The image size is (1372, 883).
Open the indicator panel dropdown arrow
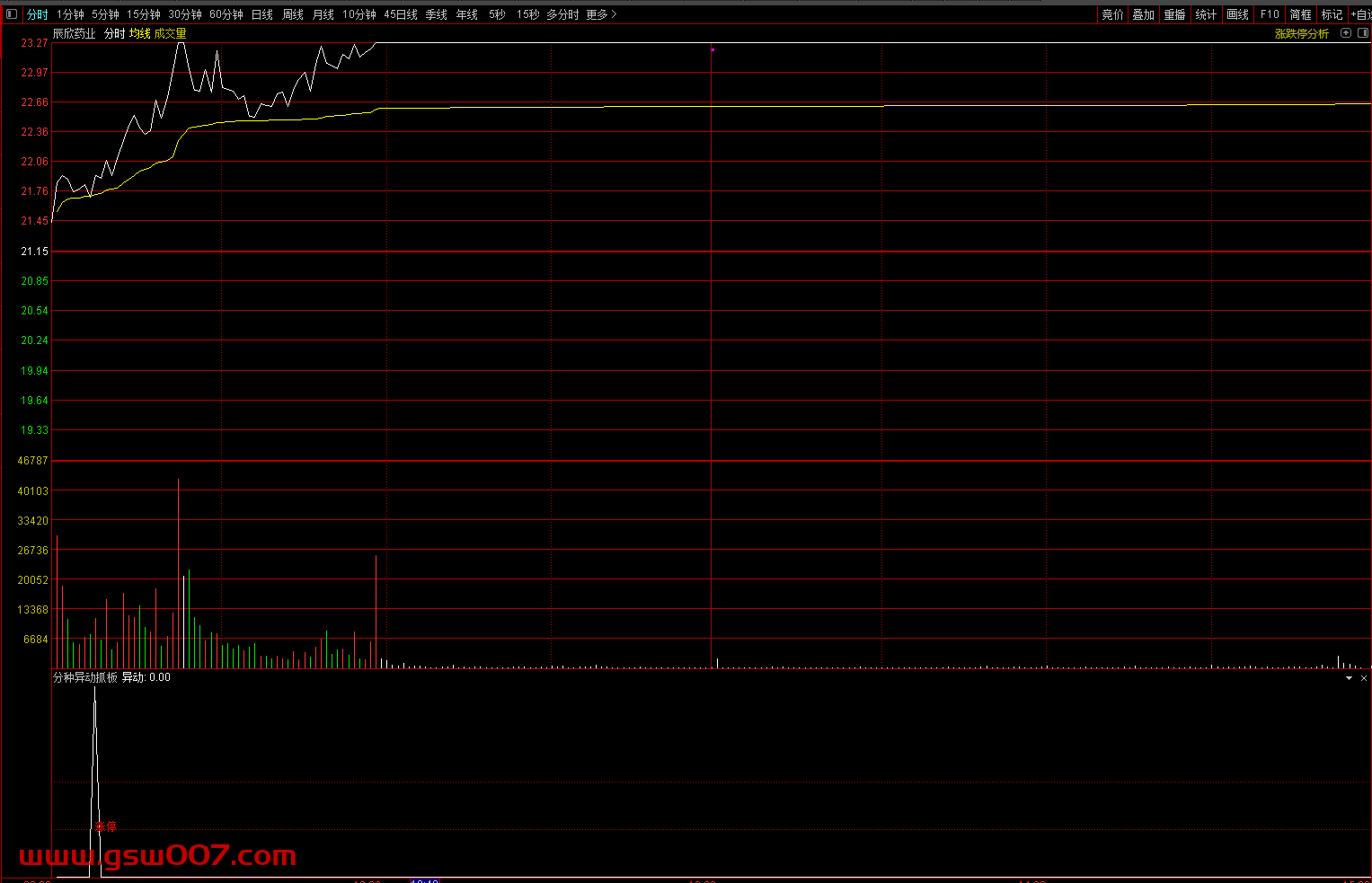point(1349,678)
